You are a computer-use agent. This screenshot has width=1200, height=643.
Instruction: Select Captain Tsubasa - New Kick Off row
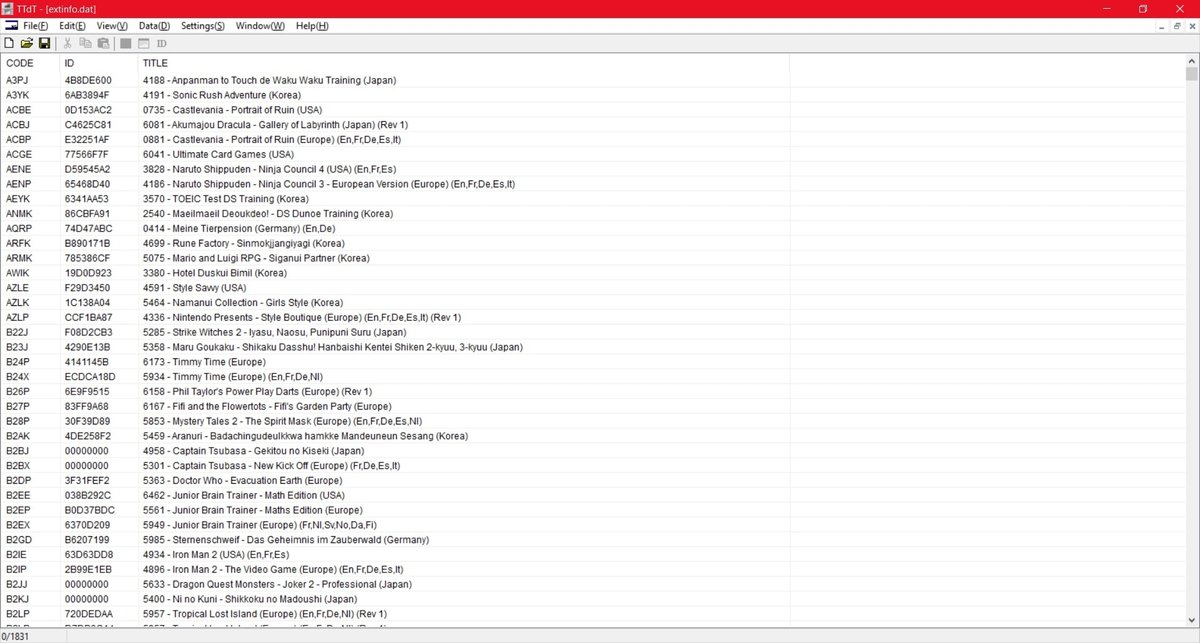[x=592, y=465]
